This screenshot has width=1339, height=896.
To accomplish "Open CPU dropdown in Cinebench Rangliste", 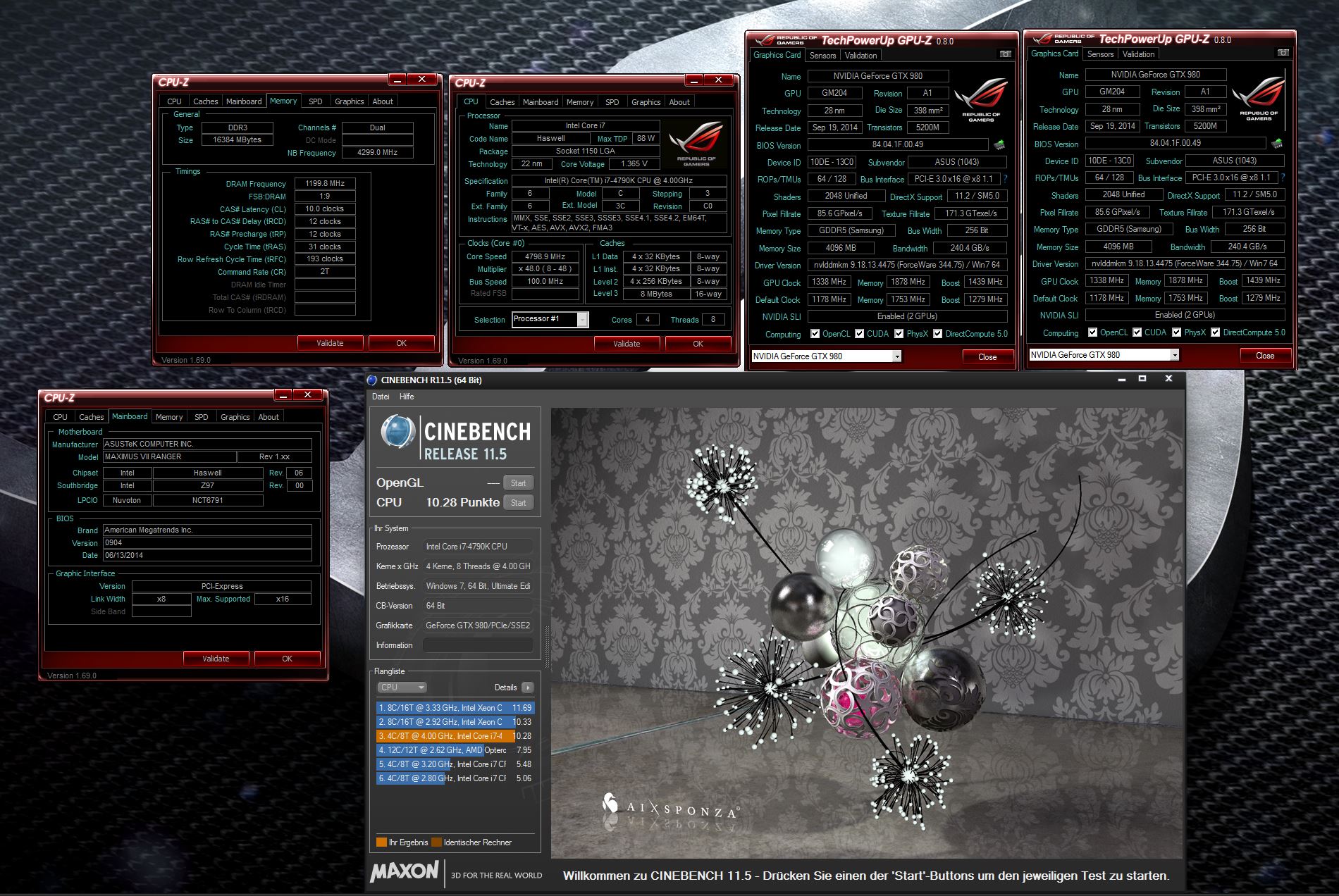I will (402, 687).
